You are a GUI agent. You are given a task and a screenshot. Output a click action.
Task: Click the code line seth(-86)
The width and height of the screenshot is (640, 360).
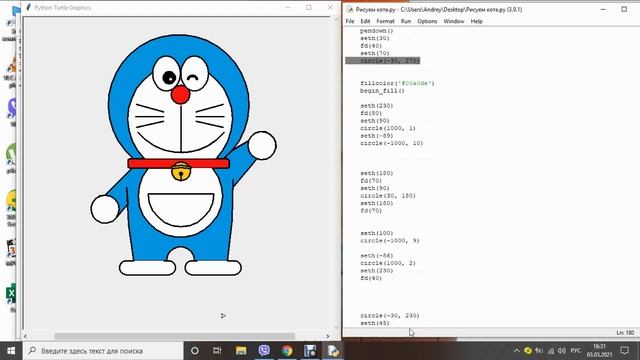(x=376, y=256)
